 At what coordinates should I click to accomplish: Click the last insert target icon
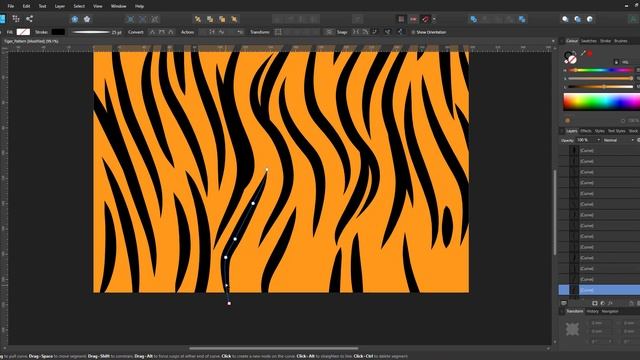click(x=590, y=19)
